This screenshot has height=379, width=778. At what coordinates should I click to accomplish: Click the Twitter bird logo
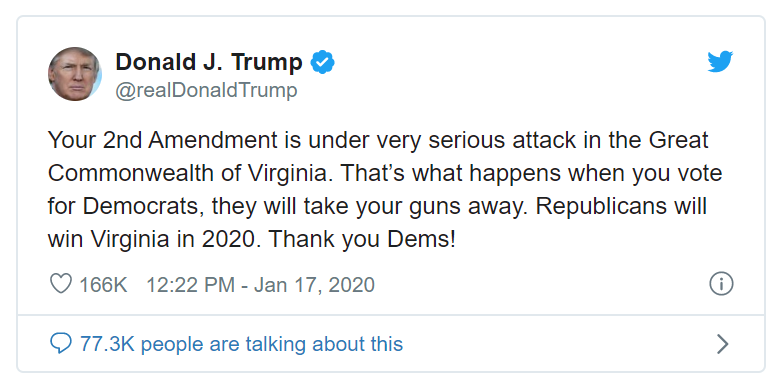[x=720, y=62]
